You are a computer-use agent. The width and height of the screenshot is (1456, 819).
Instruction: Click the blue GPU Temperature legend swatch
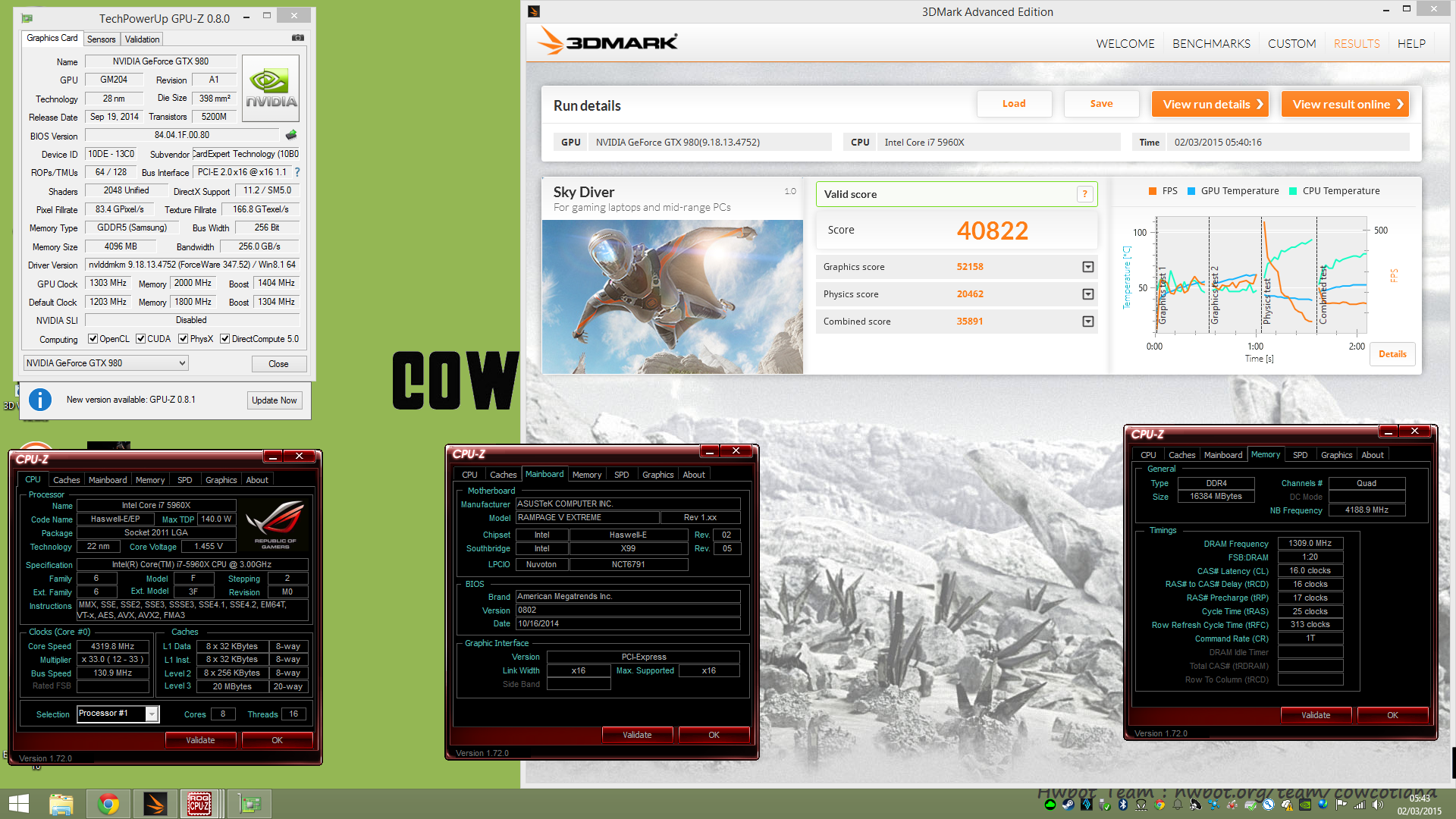(1191, 191)
